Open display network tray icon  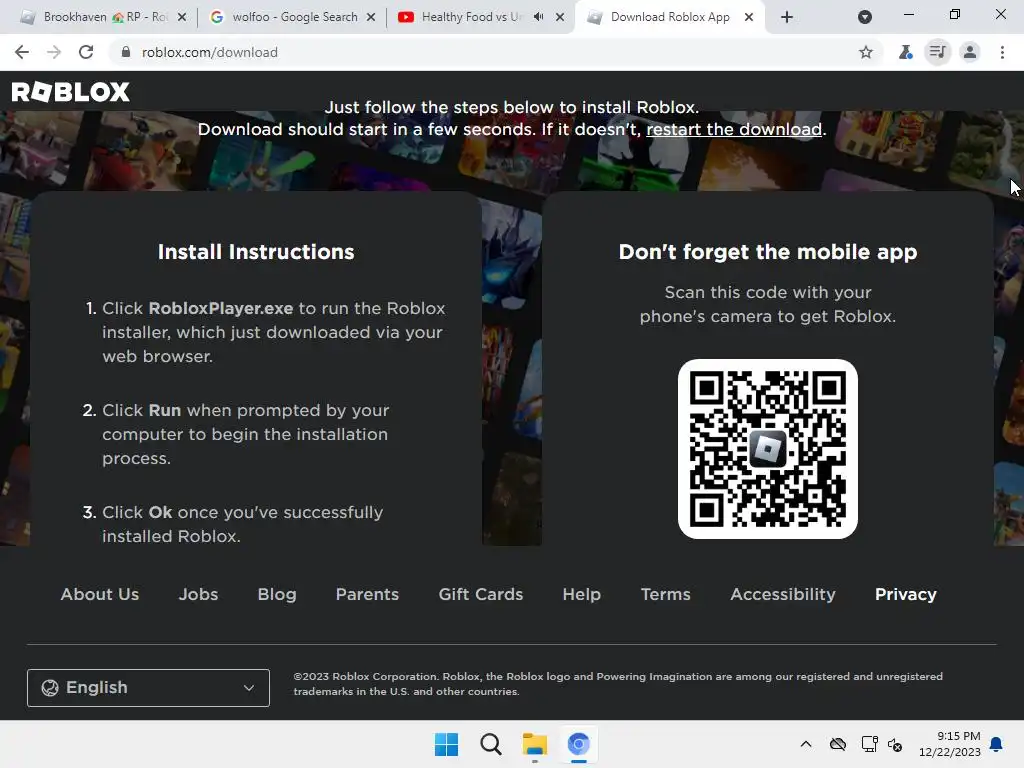pos(869,744)
